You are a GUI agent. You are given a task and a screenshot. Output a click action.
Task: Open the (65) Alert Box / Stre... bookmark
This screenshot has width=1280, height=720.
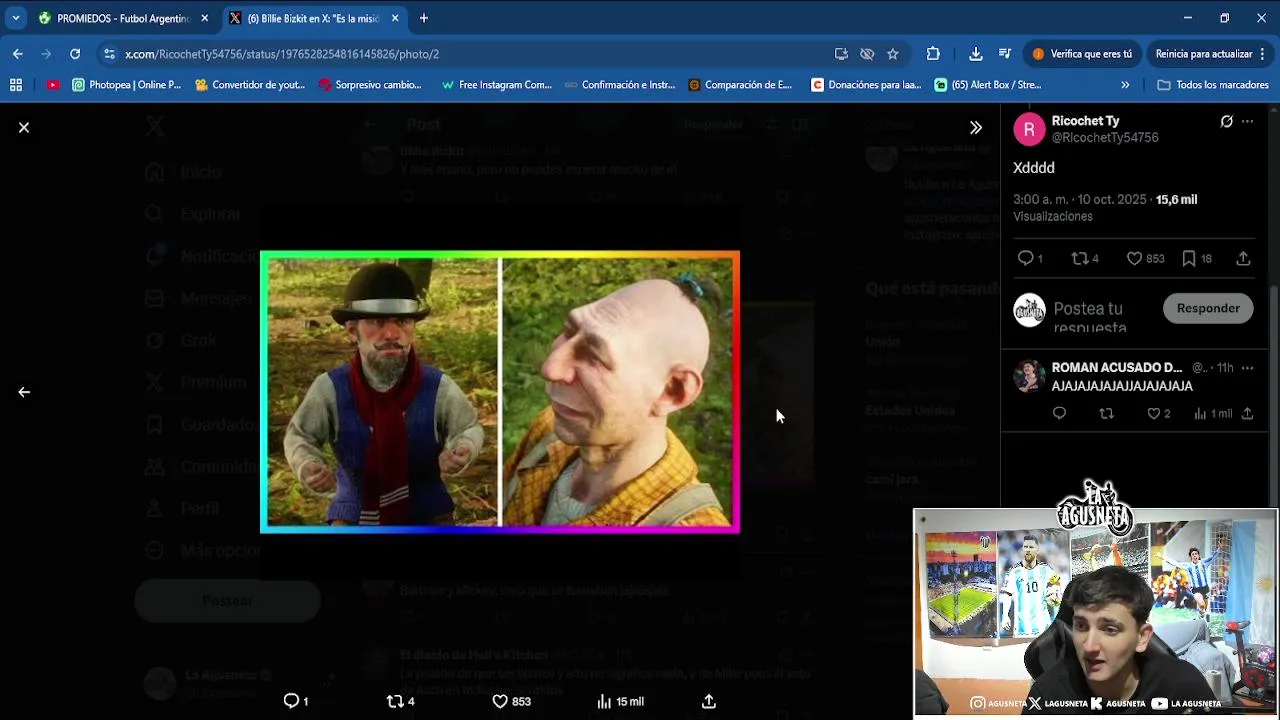pos(988,85)
